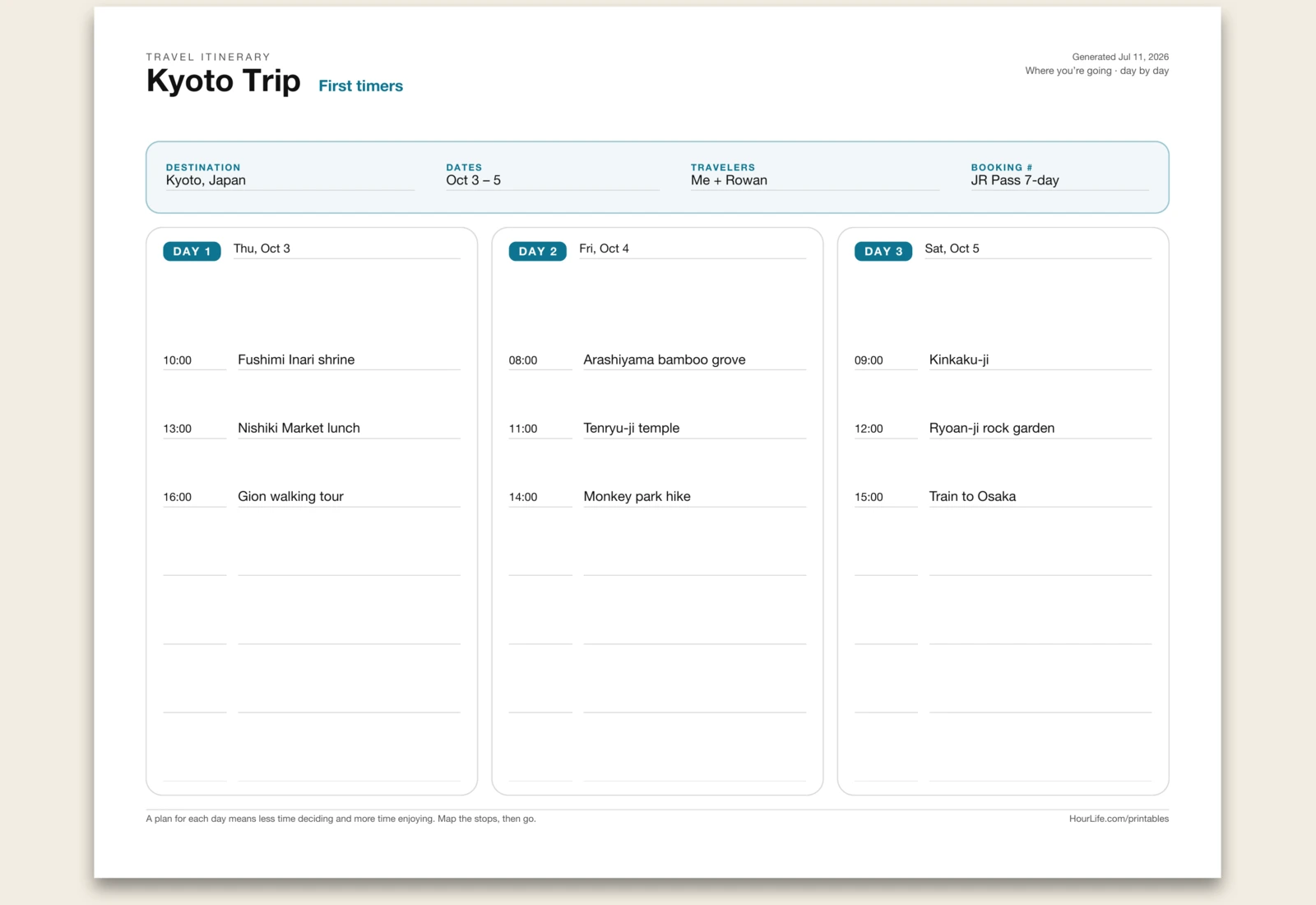The height and width of the screenshot is (905, 1316).
Task: Select the 09:00 time on Day 3
Action: [x=885, y=360]
